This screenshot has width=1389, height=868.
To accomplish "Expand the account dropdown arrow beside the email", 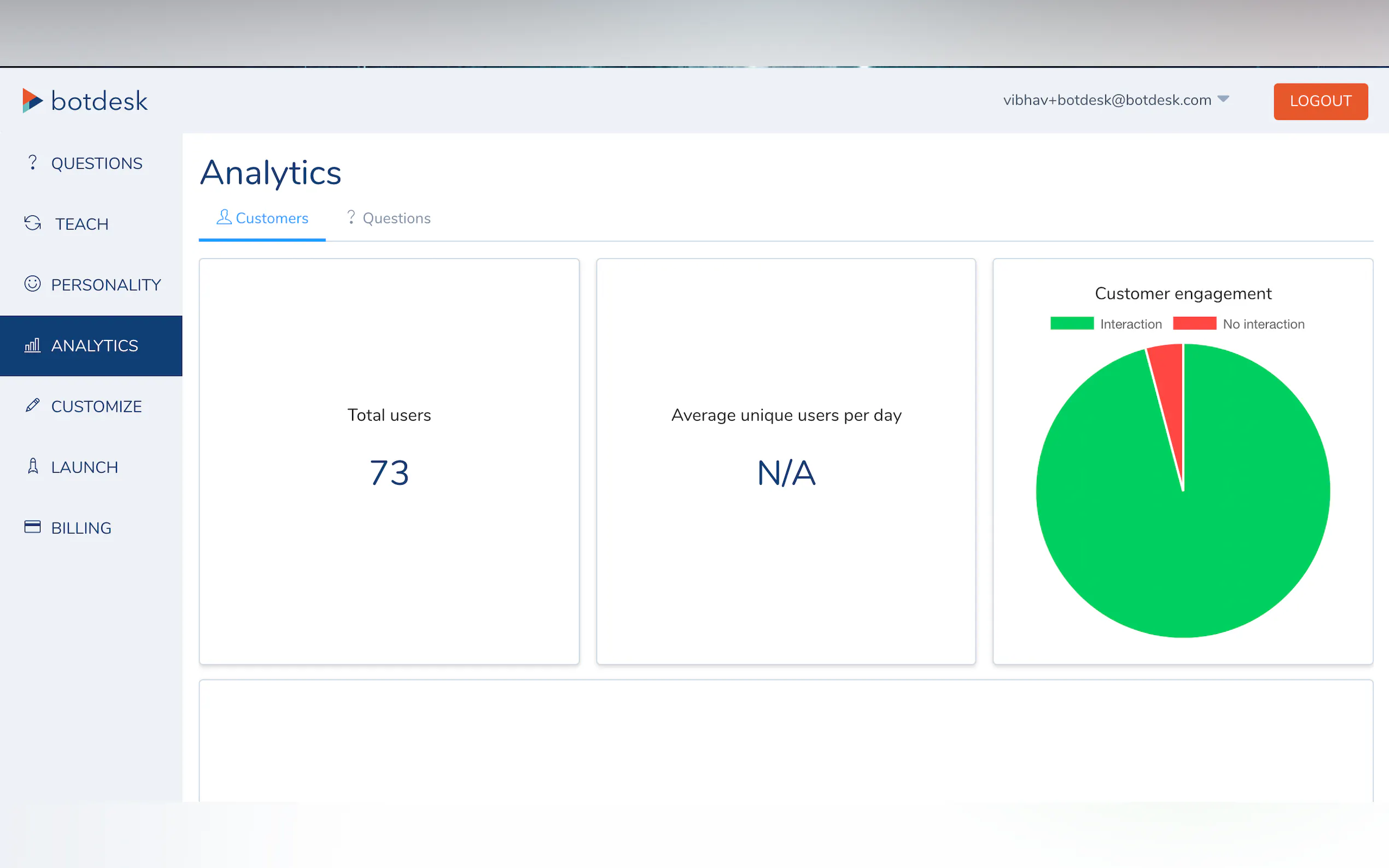I will coord(1223,99).
